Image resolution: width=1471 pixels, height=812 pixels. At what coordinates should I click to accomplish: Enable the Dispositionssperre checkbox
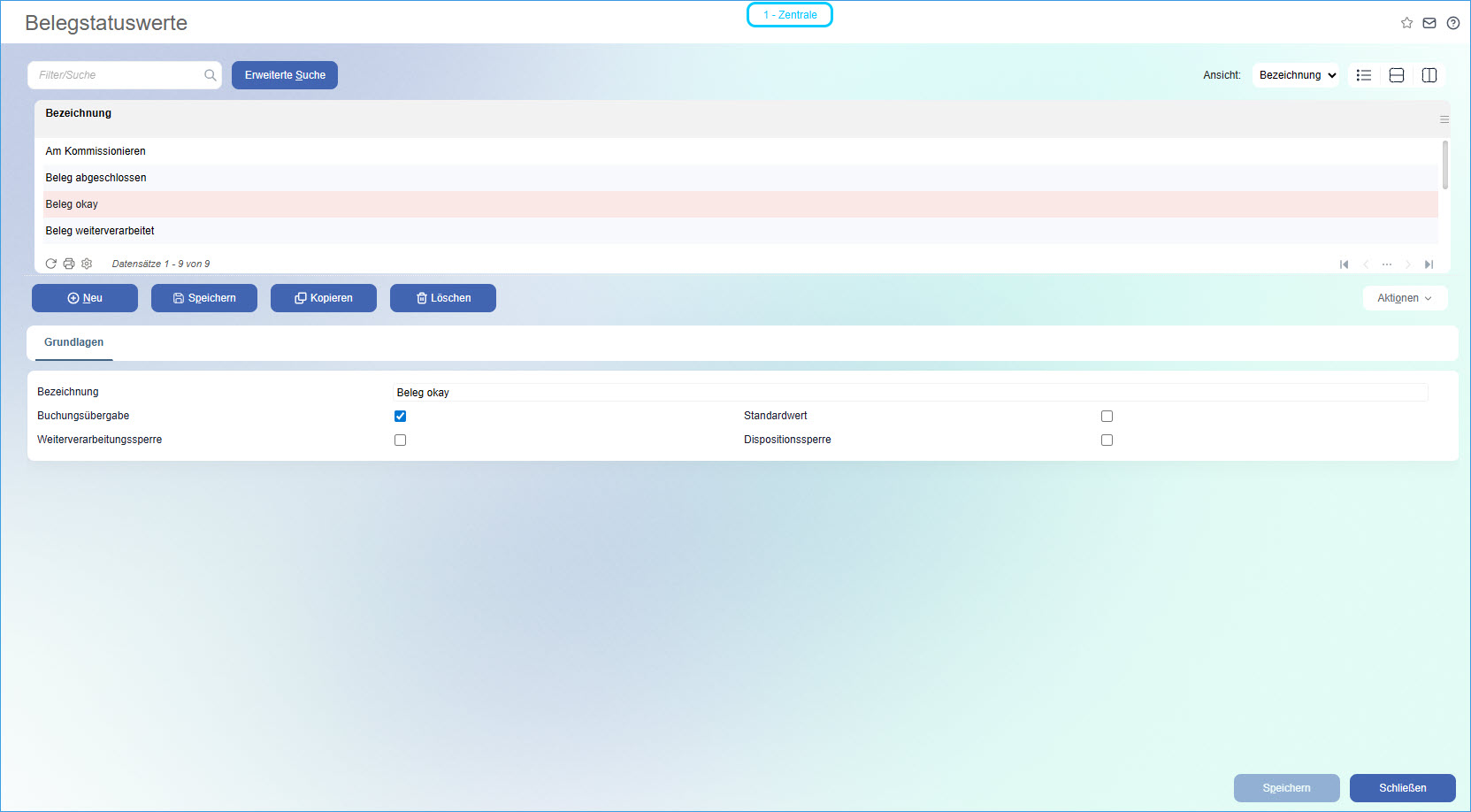point(1107,440)
